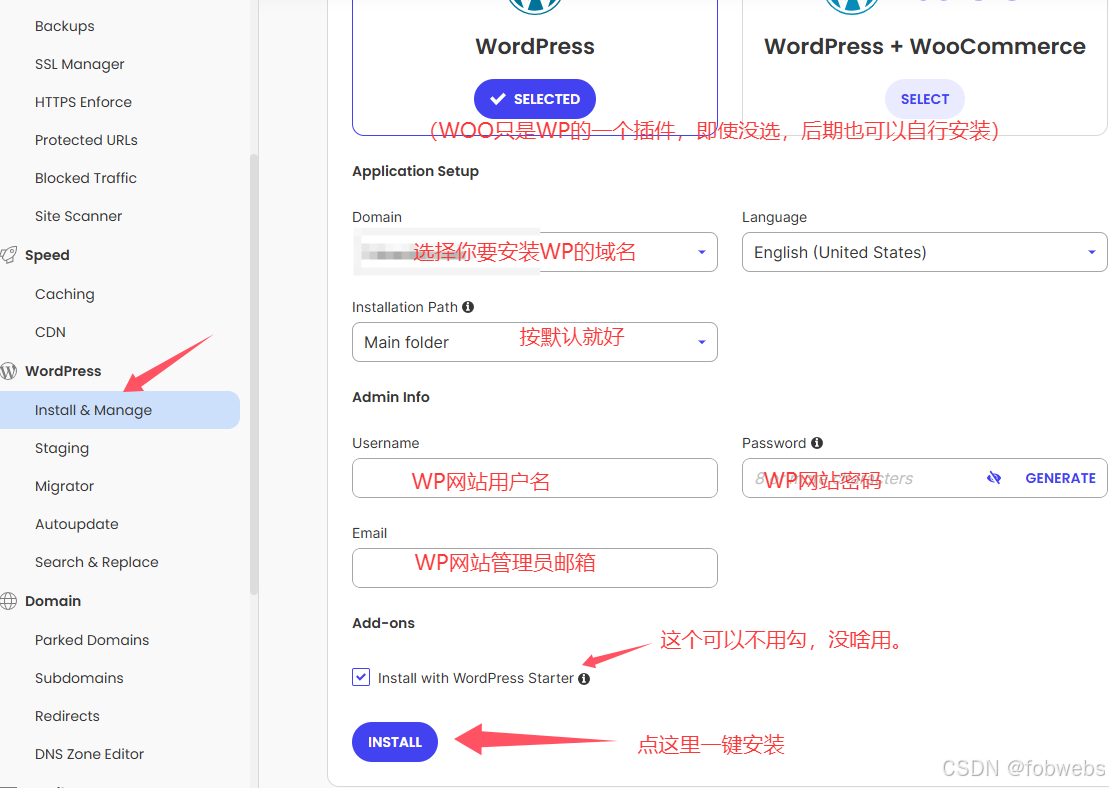Open Subdomains page

[79, 678]
